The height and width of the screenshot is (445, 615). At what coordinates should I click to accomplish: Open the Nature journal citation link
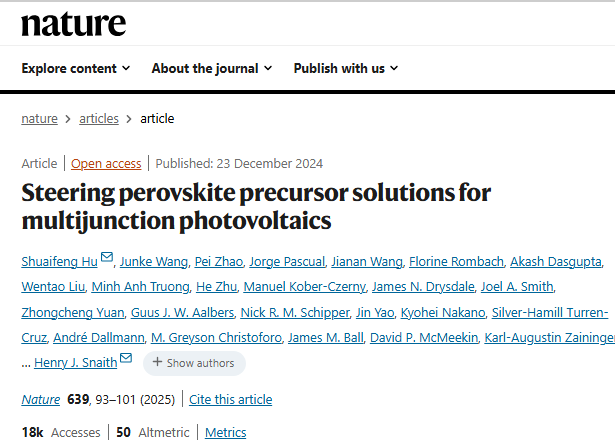pos(41,399)
